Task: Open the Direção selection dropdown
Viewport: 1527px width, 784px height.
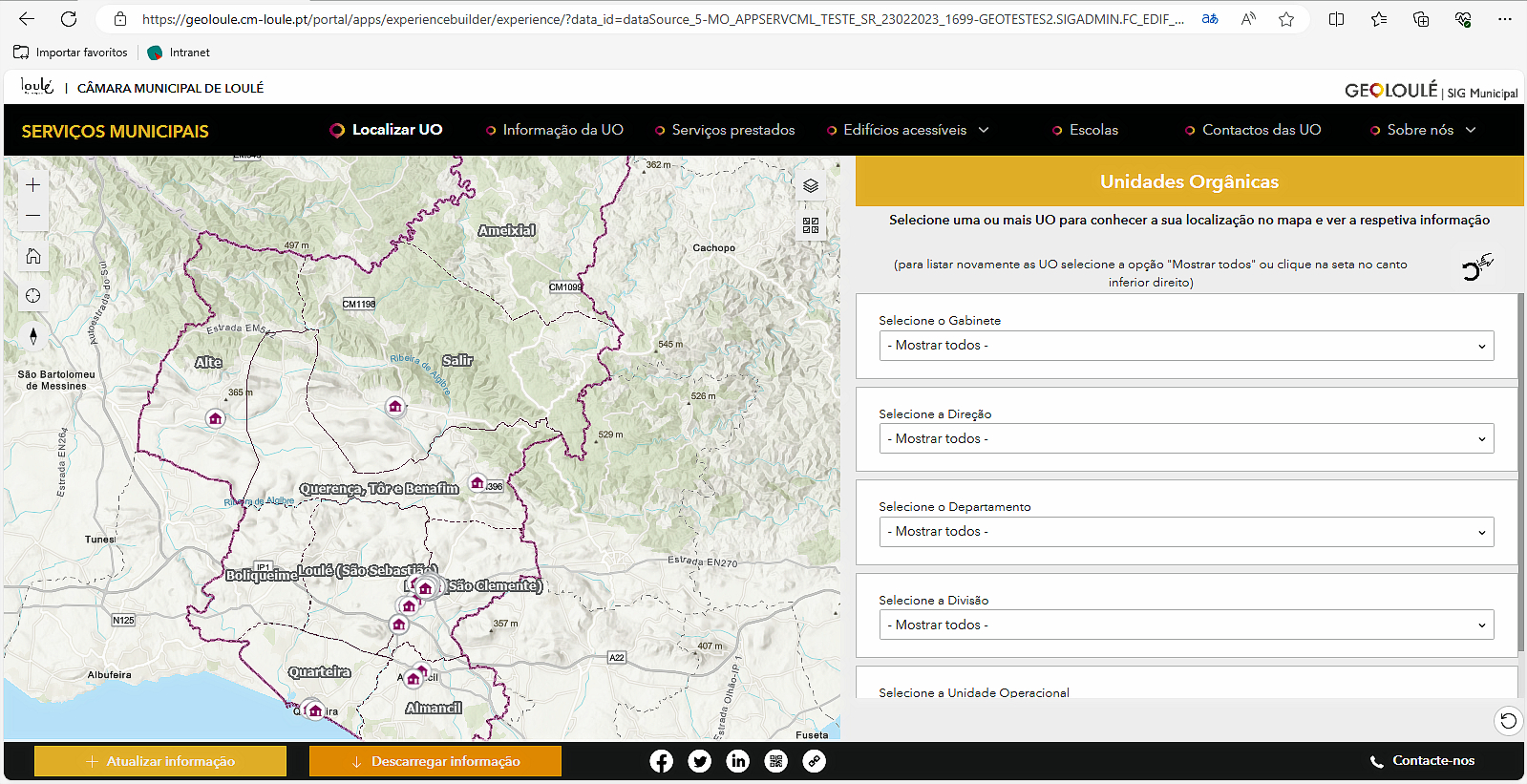Action: [1185, 439]
